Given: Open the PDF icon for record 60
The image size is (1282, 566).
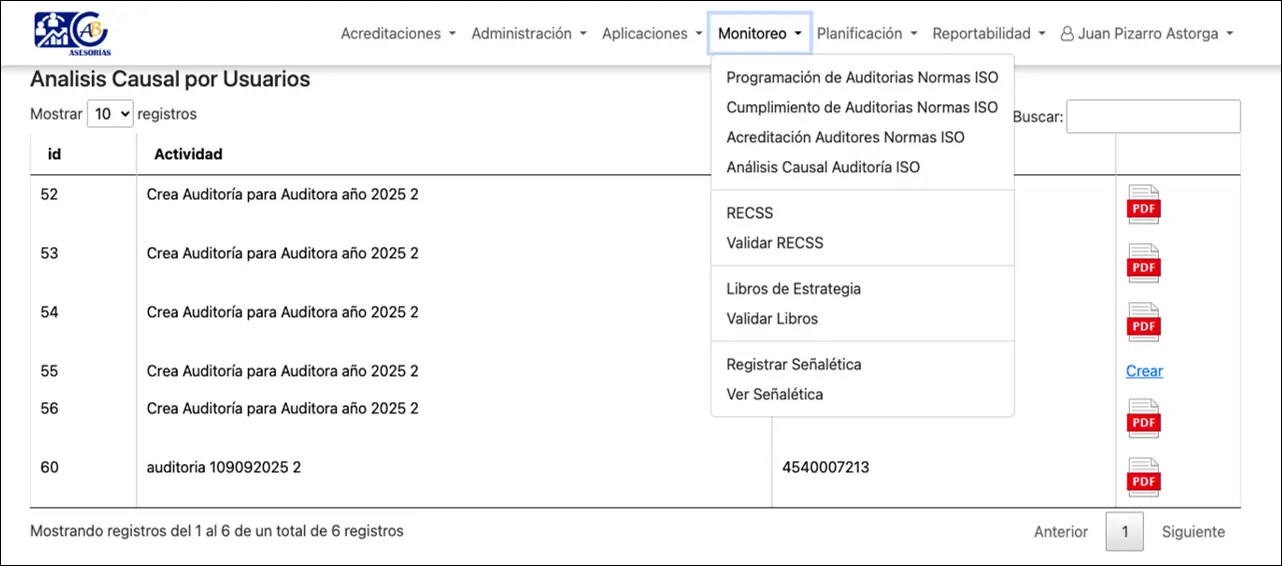Looking at the screenshot, I should [x=1143, y=478].
